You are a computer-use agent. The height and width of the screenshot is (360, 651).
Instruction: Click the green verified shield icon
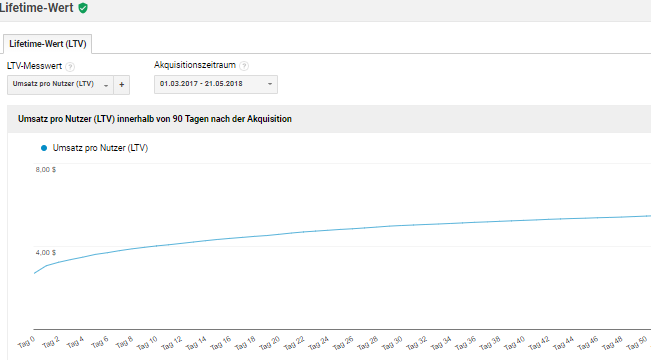click(x=83, y=8)
